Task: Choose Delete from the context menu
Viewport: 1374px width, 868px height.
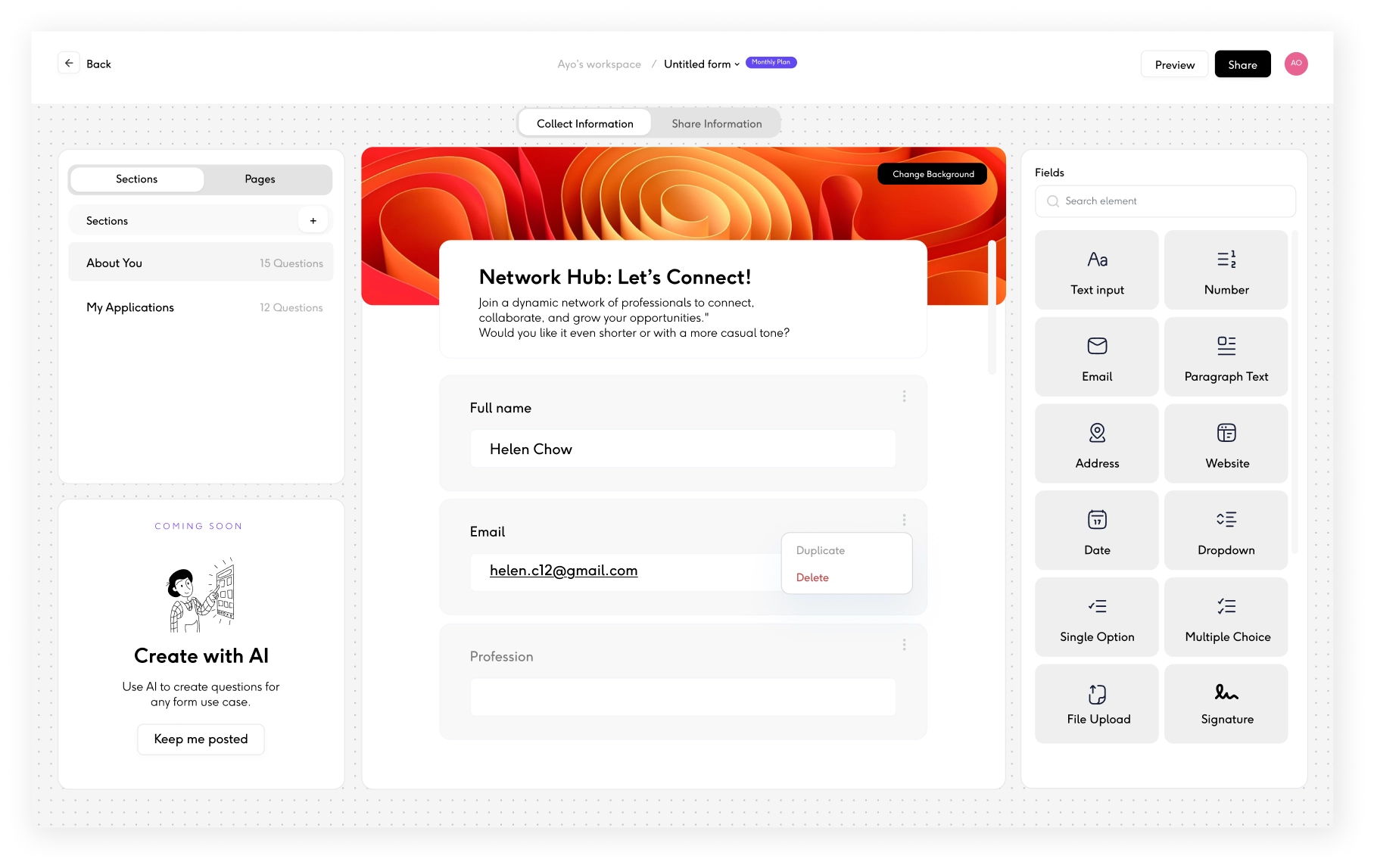Action: (x=812, y=577)
